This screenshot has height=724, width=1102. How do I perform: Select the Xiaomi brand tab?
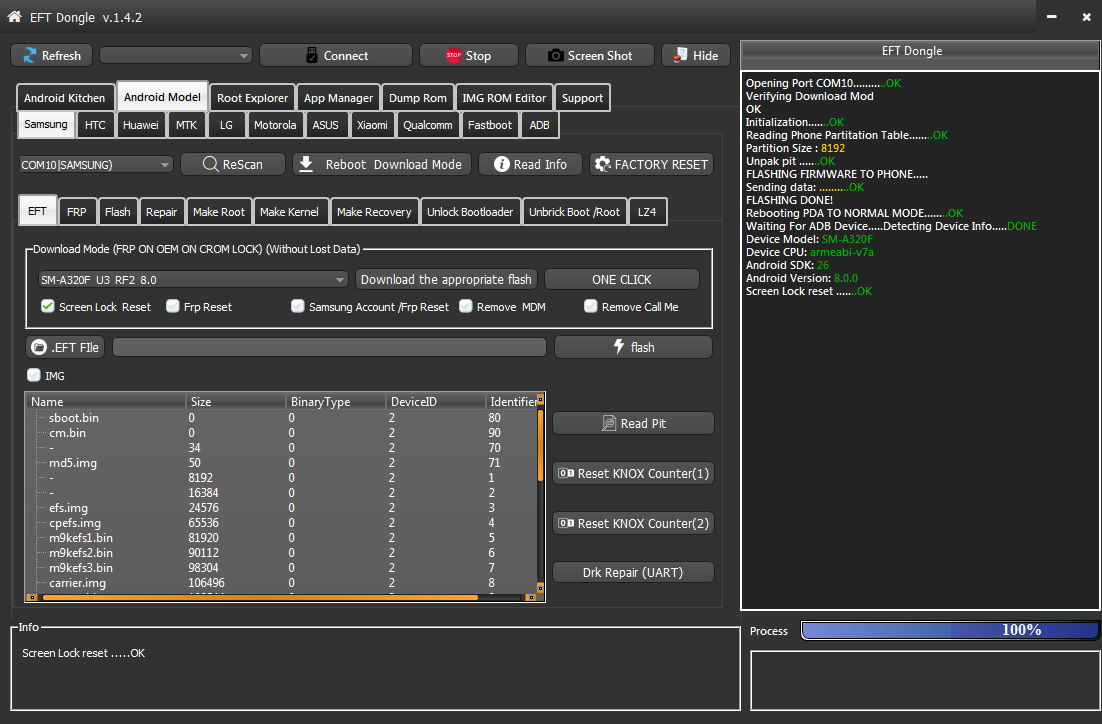tap(372, 125)
